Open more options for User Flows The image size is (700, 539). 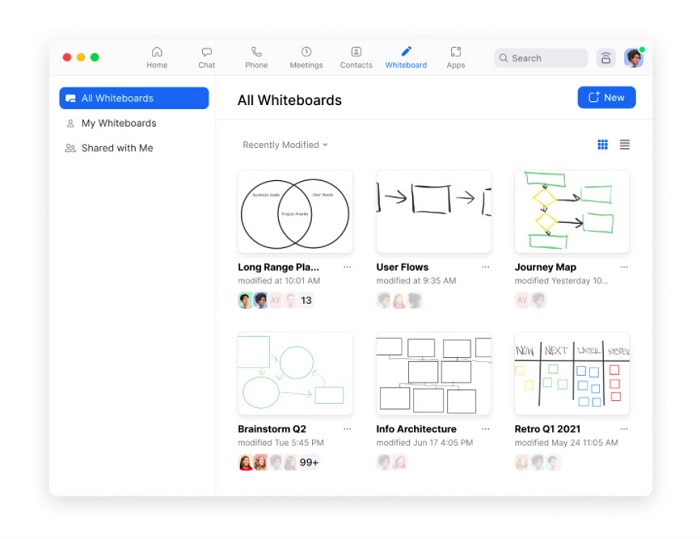[x=486, y=268]
